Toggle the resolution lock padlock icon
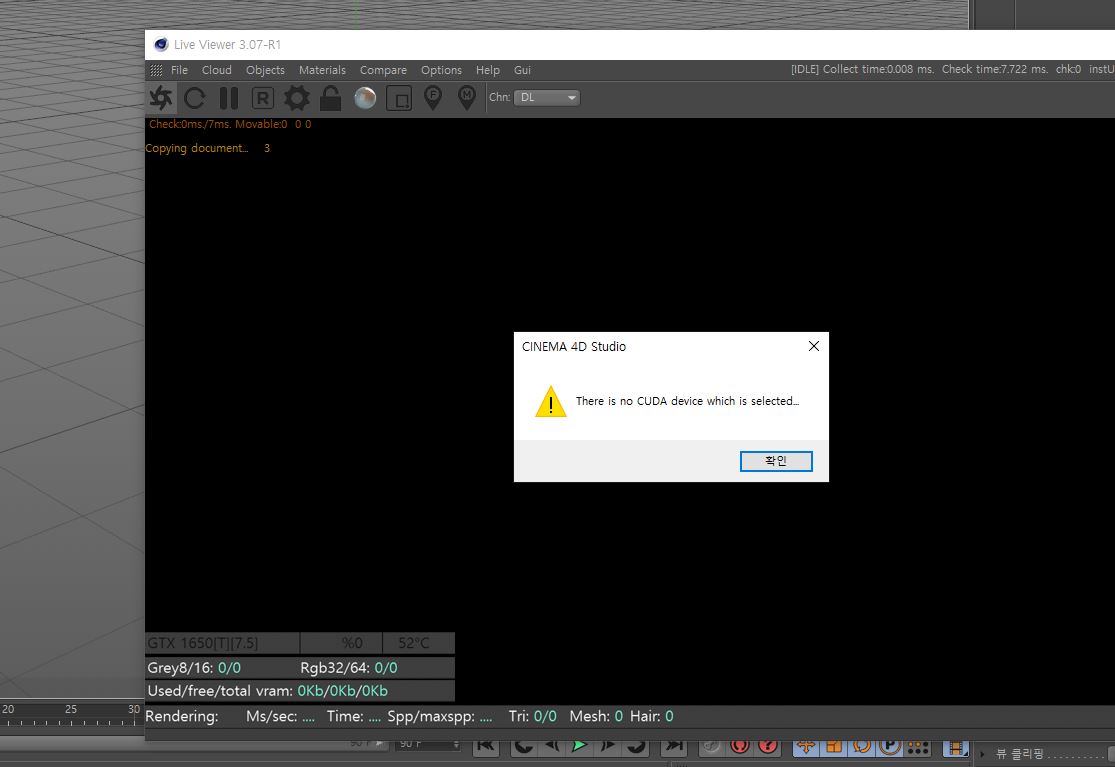 pos(330,98)
